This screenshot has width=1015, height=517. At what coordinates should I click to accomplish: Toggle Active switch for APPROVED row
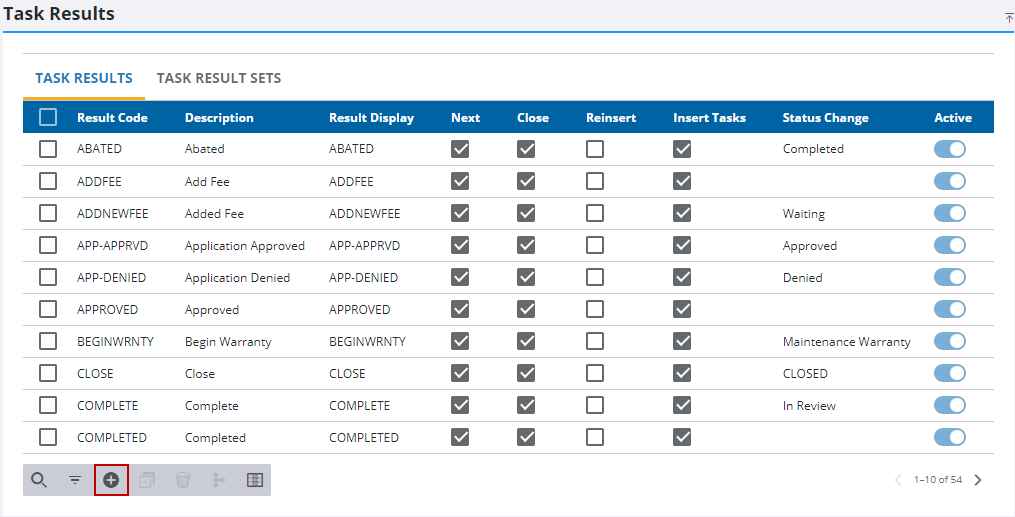(x=950, y=309)
